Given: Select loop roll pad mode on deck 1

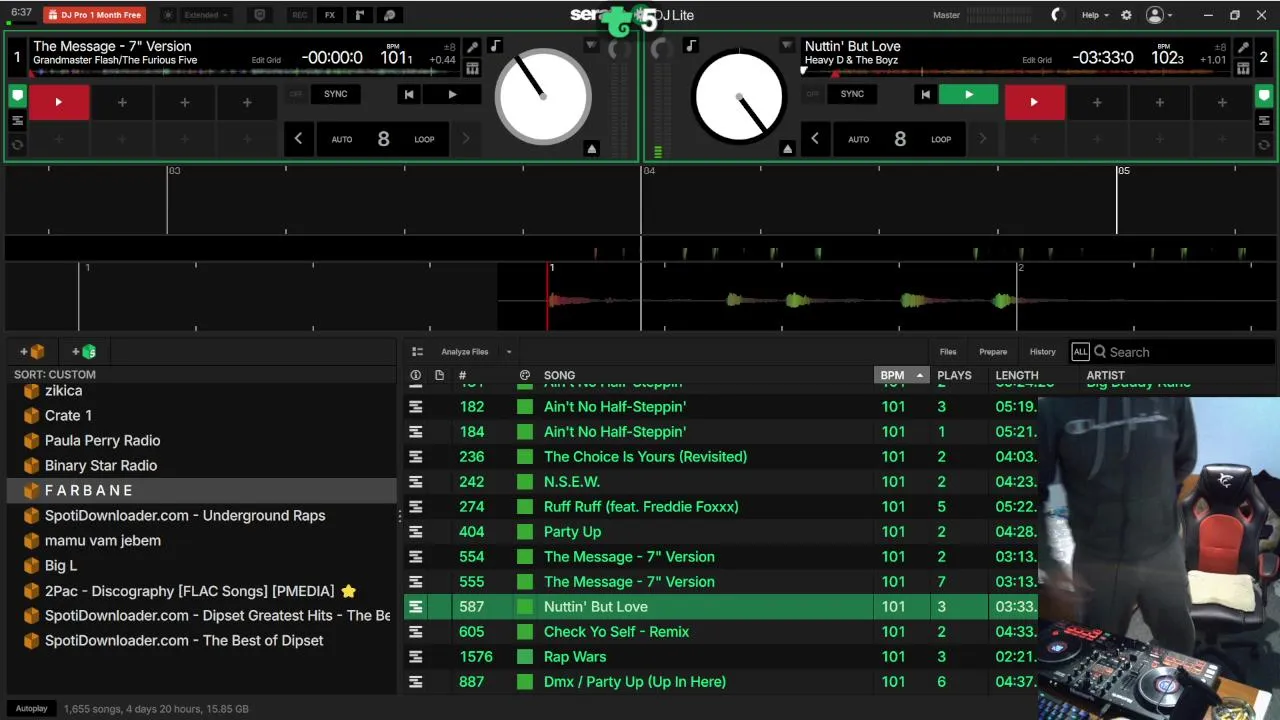Looking at the screenshot, I should 17,145.
